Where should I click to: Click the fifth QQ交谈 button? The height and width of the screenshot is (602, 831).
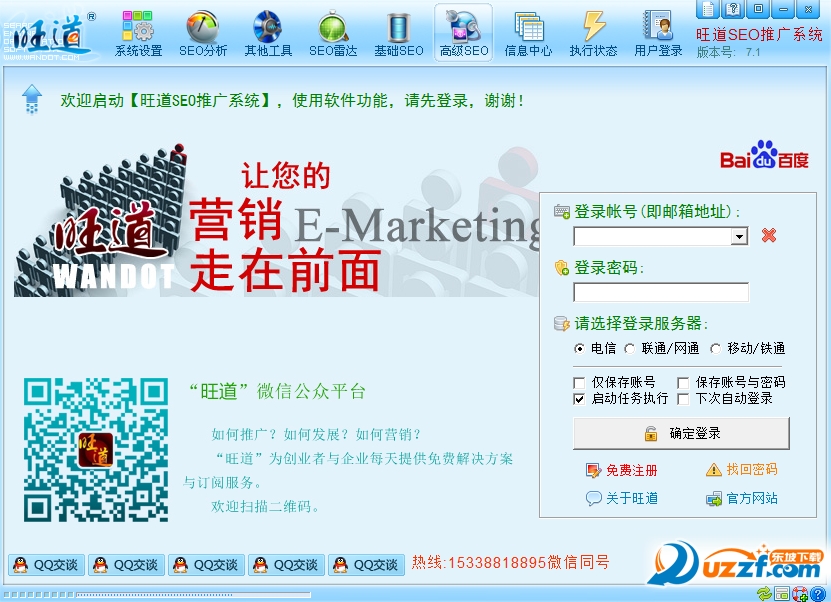(x=366, y=565)
